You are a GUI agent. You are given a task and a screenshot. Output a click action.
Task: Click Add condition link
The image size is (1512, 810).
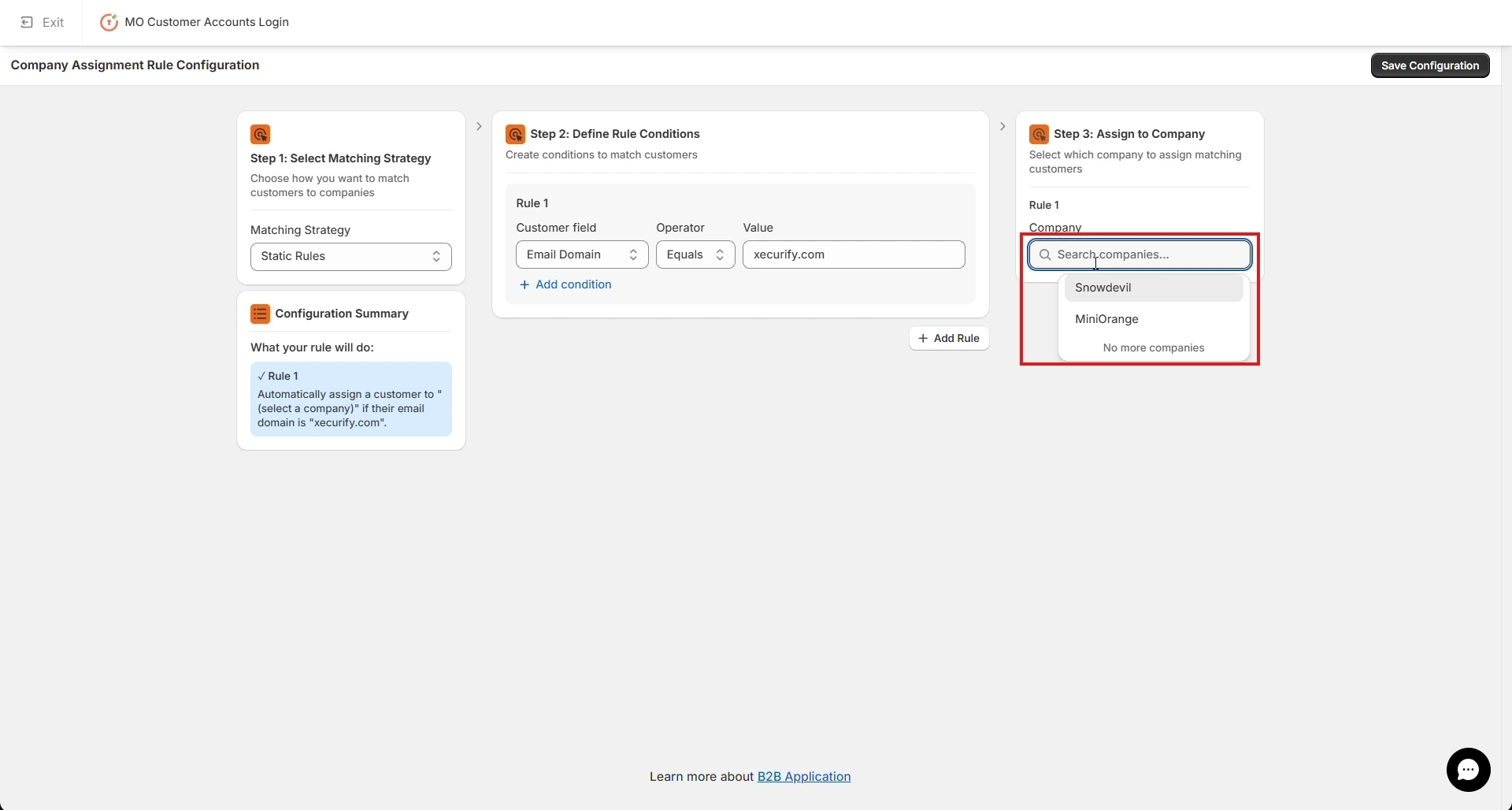565,284
